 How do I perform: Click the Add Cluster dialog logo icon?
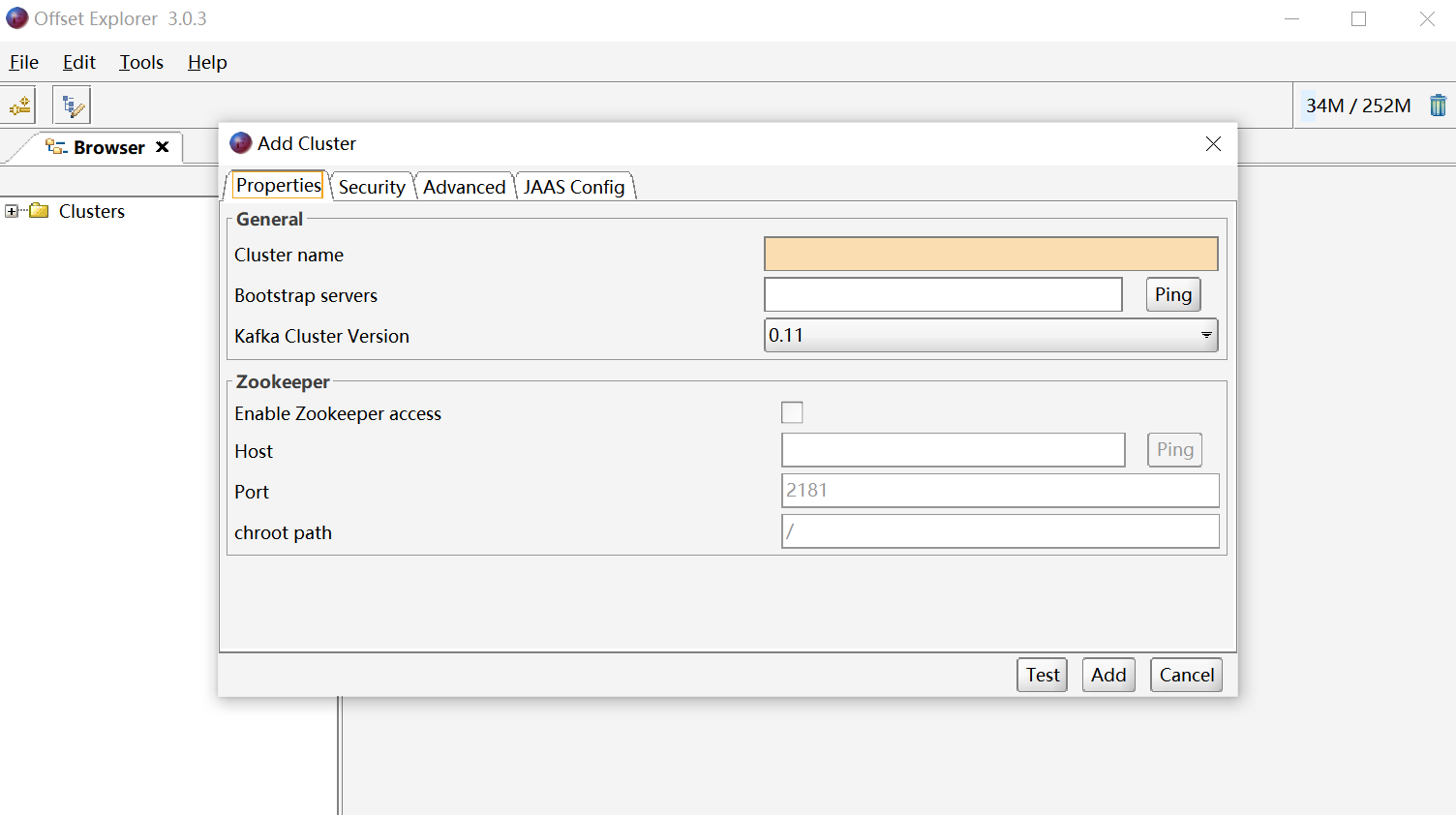pyautogui.click(x=241, y=143)
